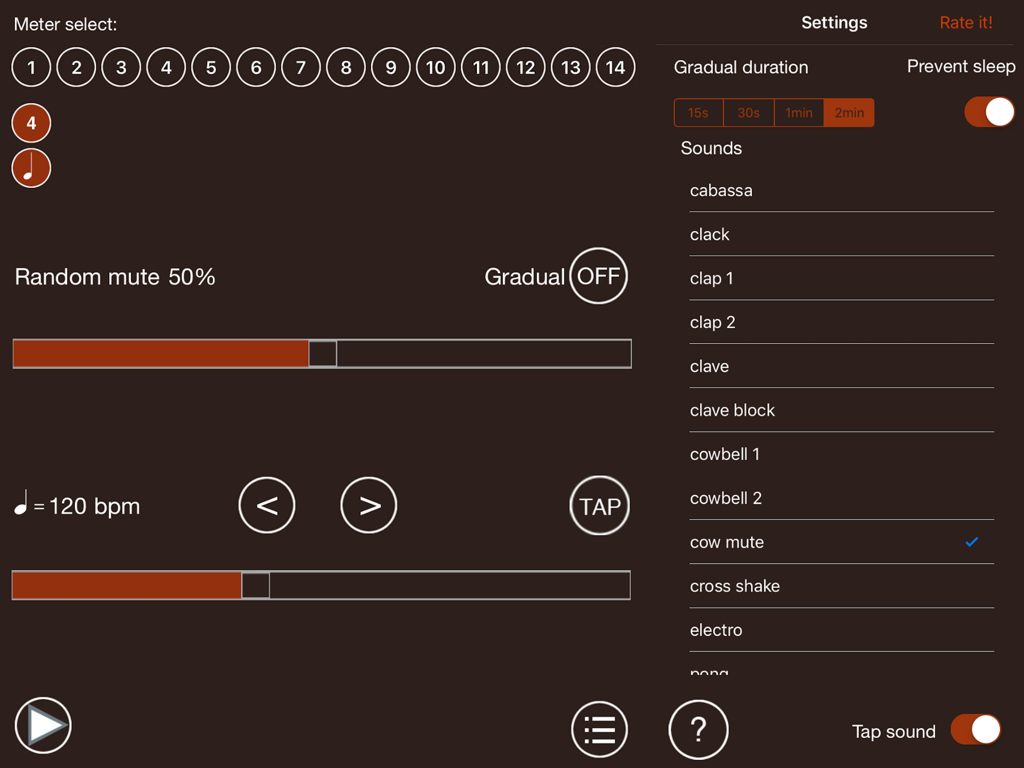
Task: Open the Settings tab
Action: point(834,21)
